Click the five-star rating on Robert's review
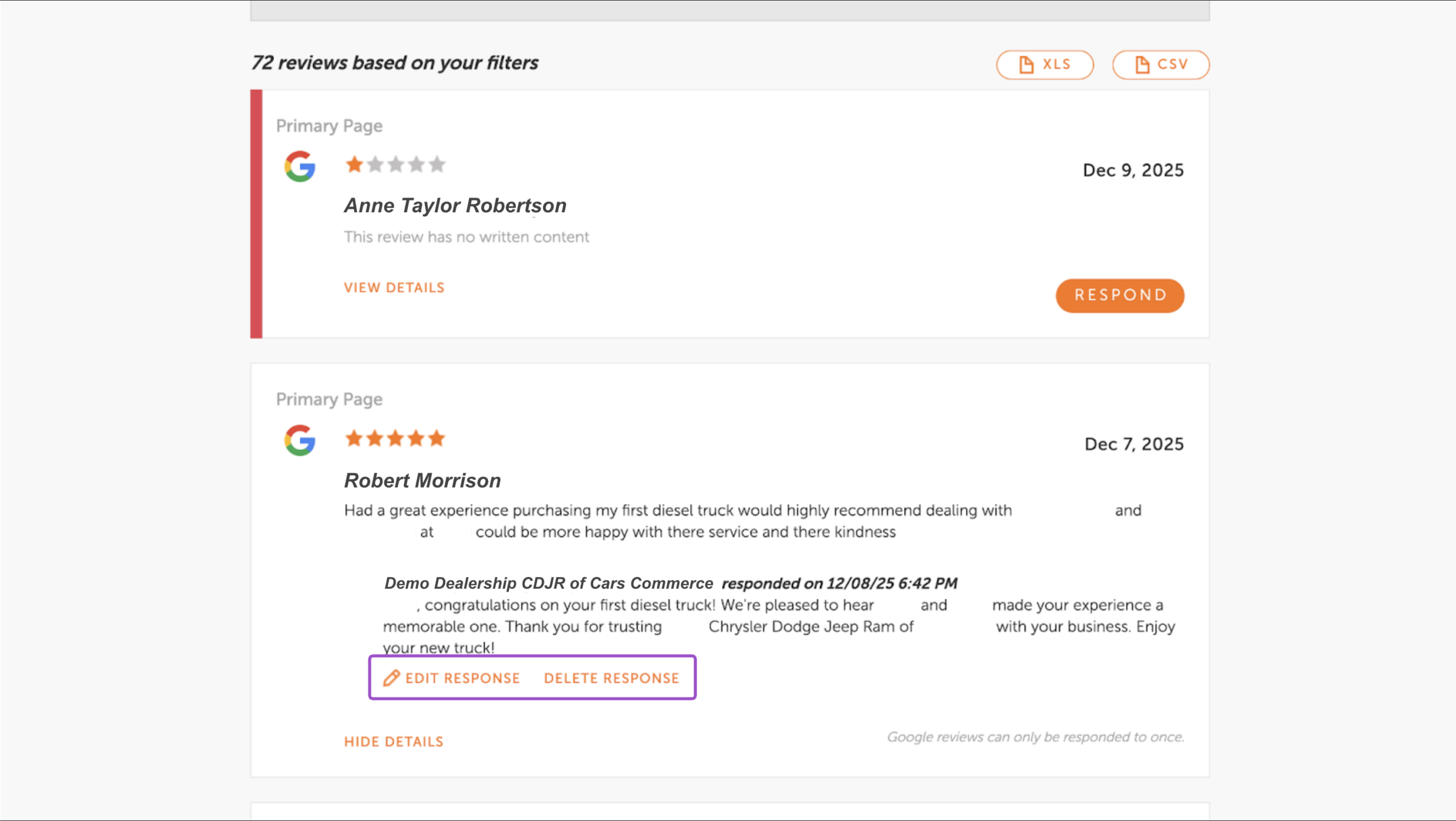This screenshot has height=821, width=1456. [x=395, y=438]
